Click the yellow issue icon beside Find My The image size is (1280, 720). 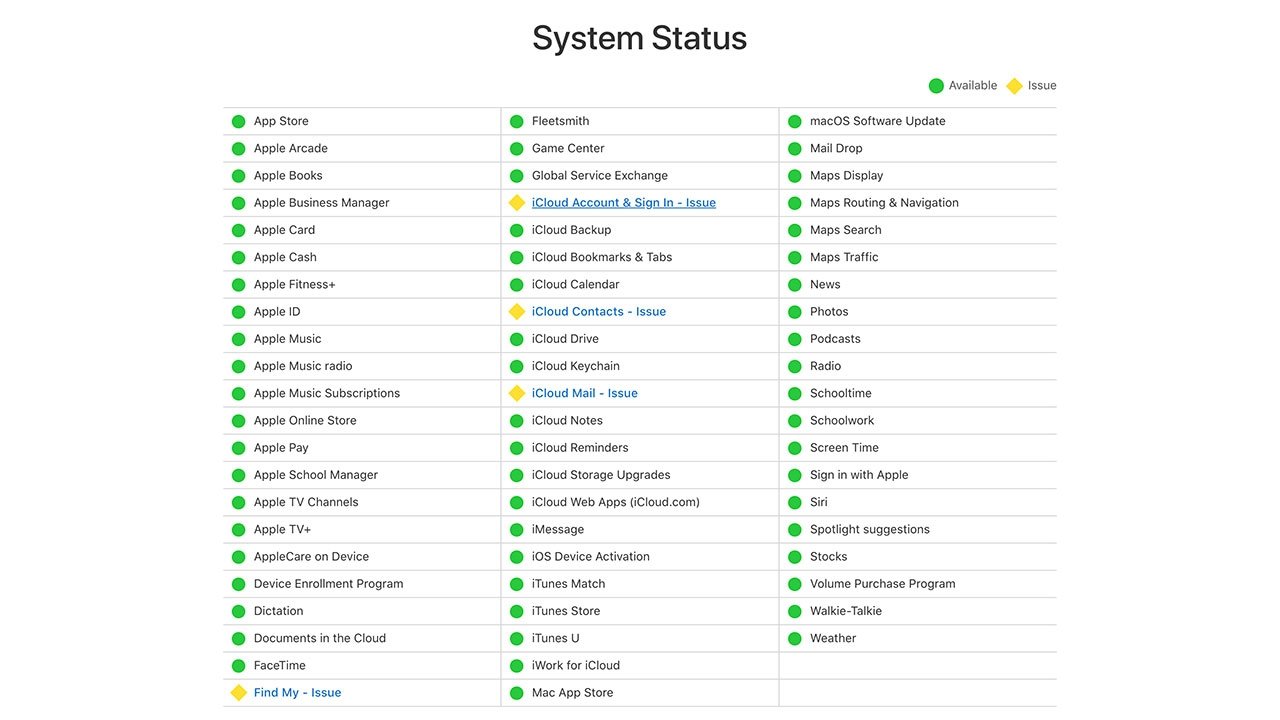pos(238,693)
